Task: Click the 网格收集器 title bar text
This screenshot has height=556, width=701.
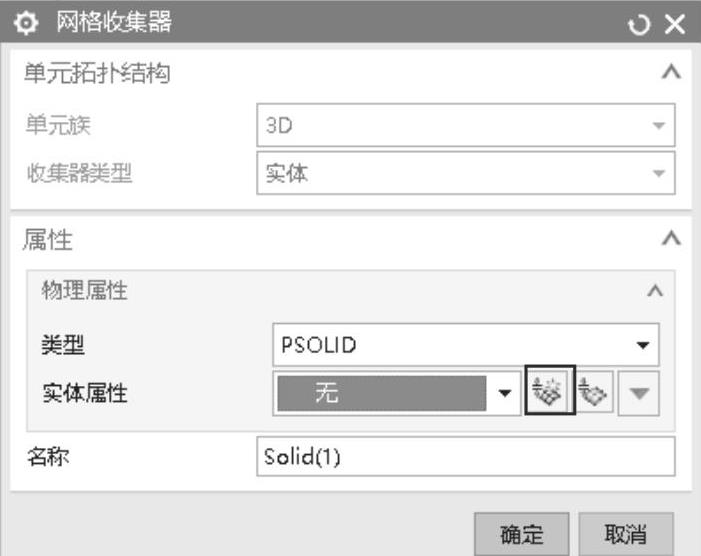Action: [107, 23]
